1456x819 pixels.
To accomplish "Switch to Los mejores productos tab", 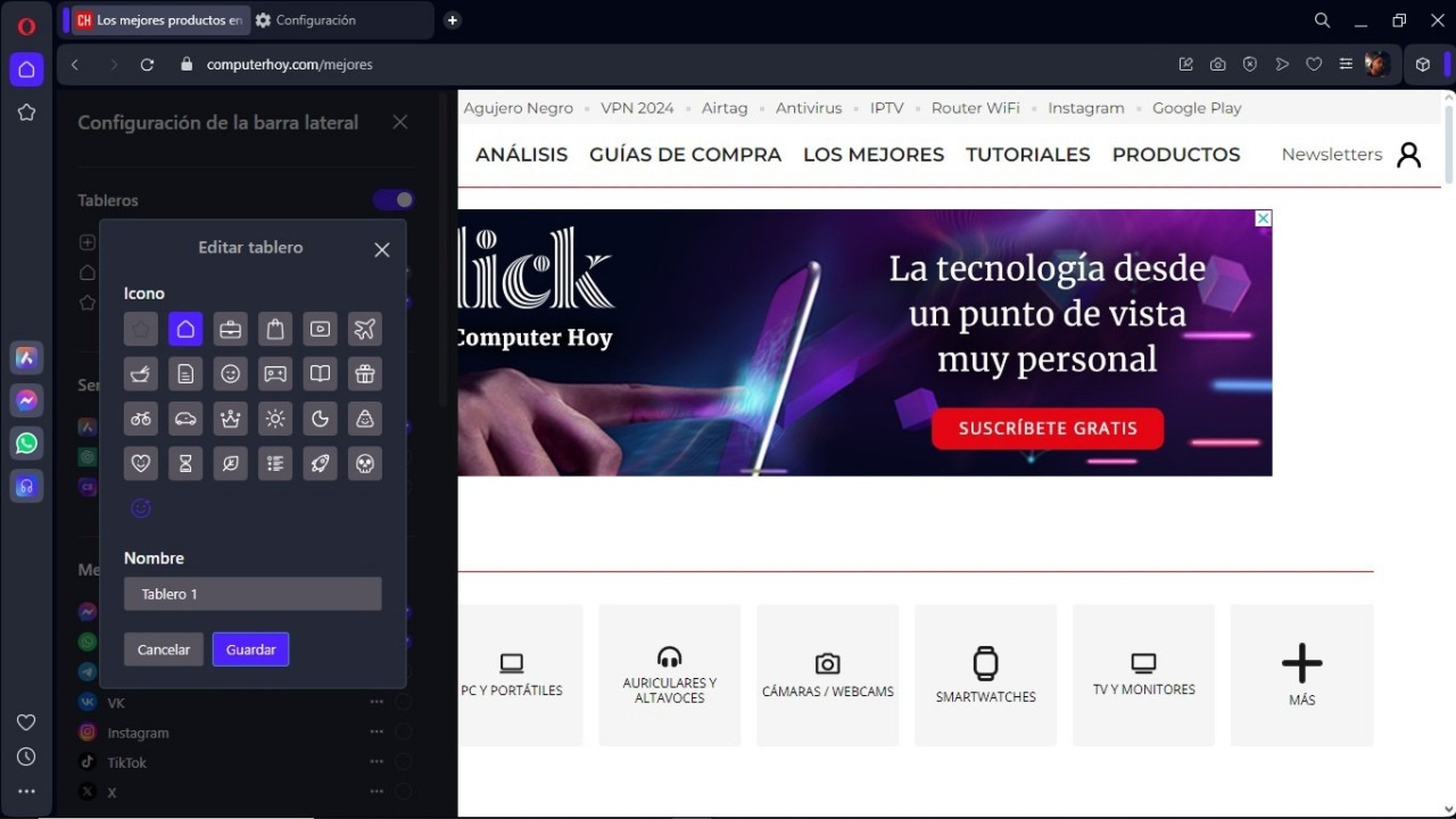I will 160,20.
